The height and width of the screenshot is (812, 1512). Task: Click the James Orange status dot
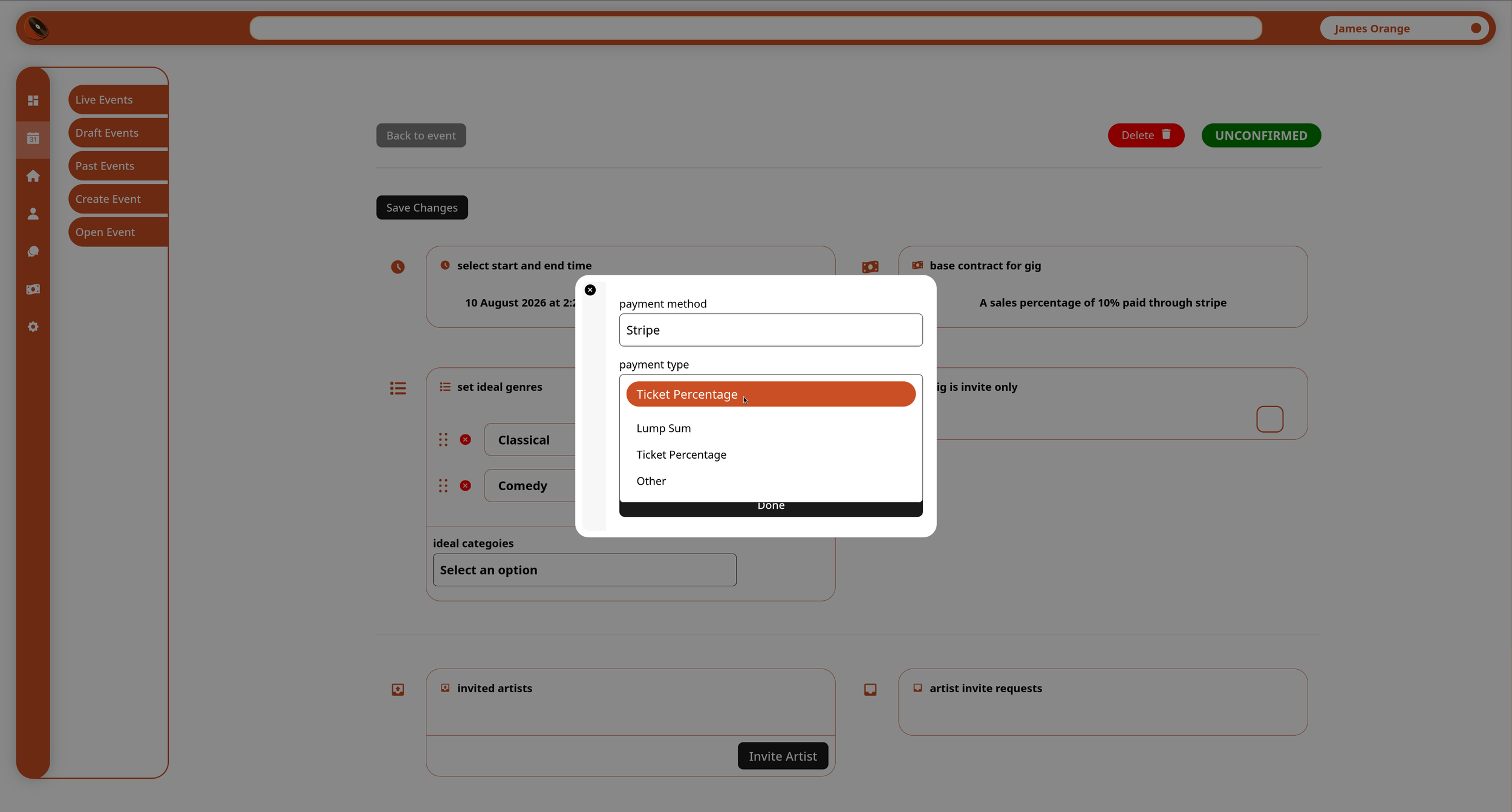[1476, 28]
